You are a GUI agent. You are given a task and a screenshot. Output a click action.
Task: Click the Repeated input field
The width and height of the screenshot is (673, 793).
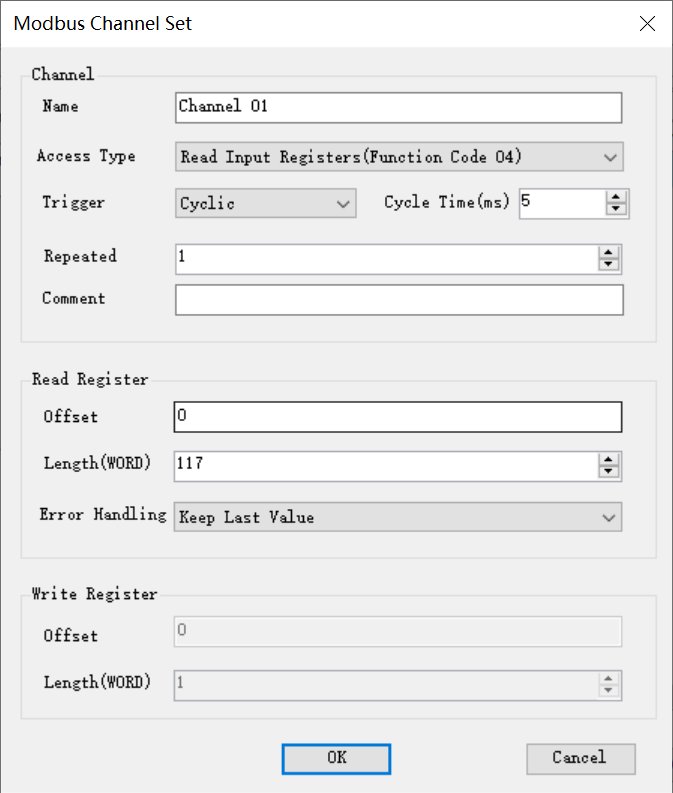click(x=385, y=258)
